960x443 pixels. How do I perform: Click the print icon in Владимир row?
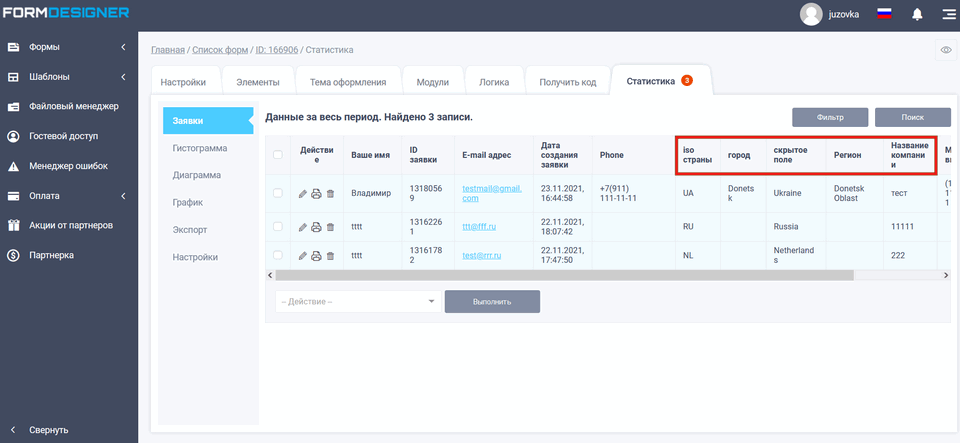click(316, 193)
